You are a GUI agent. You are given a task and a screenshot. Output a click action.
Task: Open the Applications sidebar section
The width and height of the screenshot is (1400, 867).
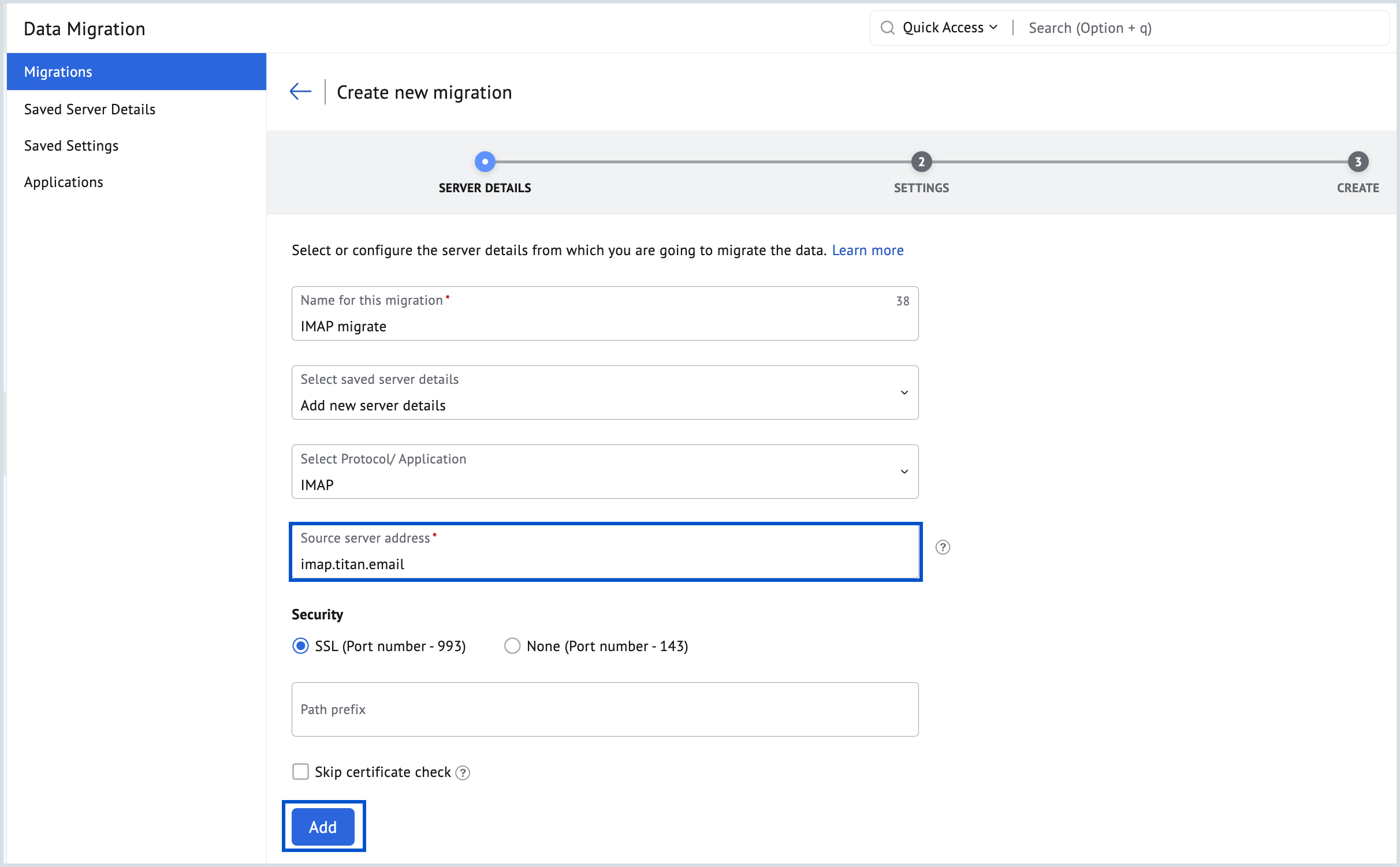point(64,182)
